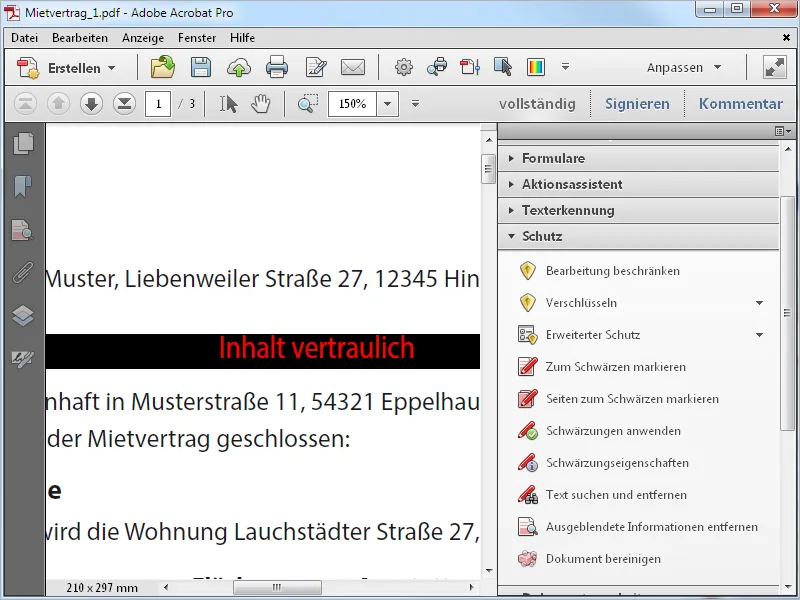
Task: Jump to last page button
Action: coord(124,104)
